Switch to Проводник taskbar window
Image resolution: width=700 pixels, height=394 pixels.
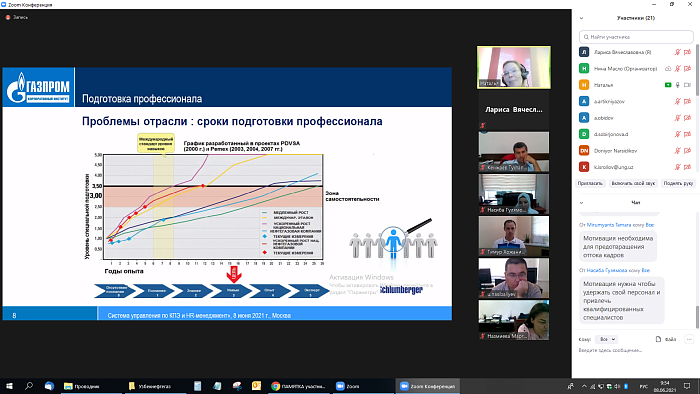point(90,386)
